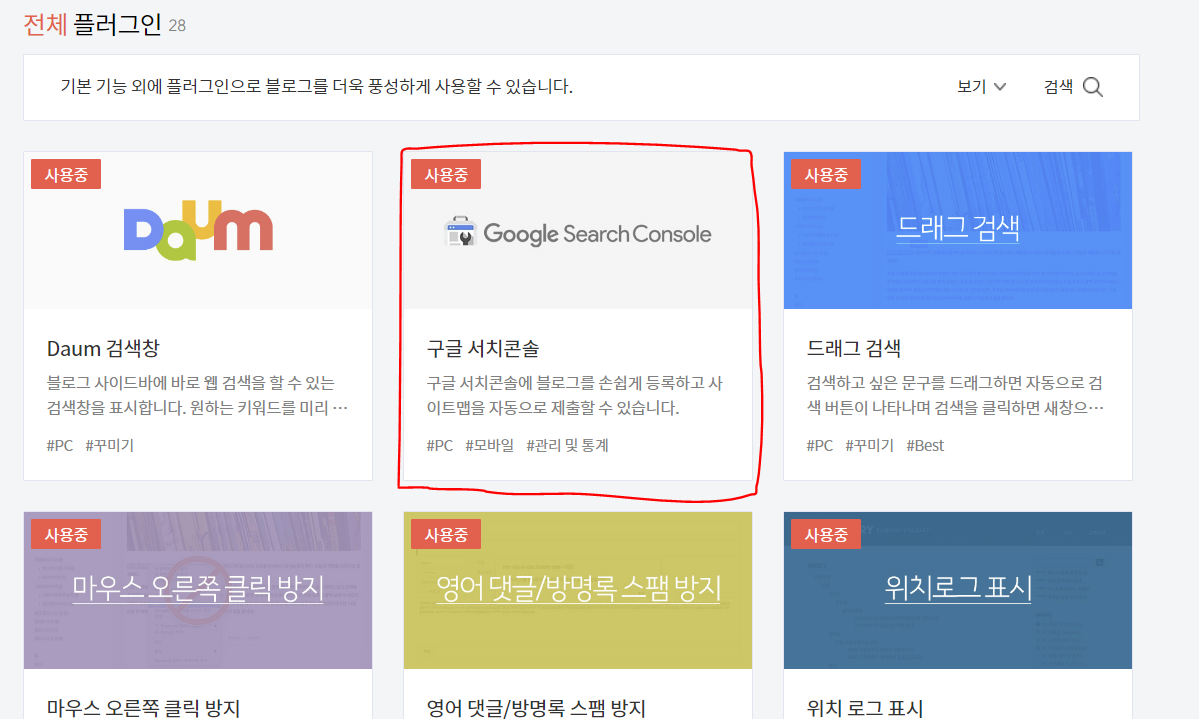
Task: Click 사용중 badge on 드래그 검색 card
Action: pyautogui.click(x=826, y=174)
